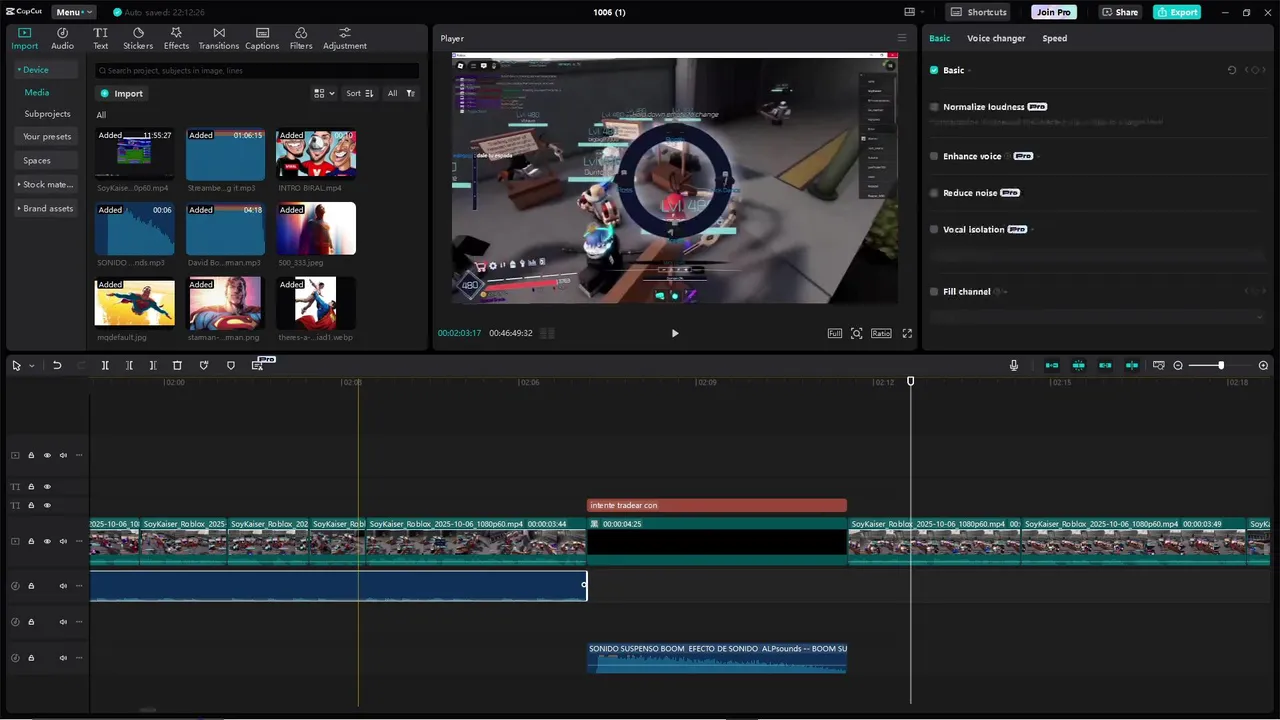Select the Import panel icon
The image size is (1280, 720).
click(x=24, y=39)
